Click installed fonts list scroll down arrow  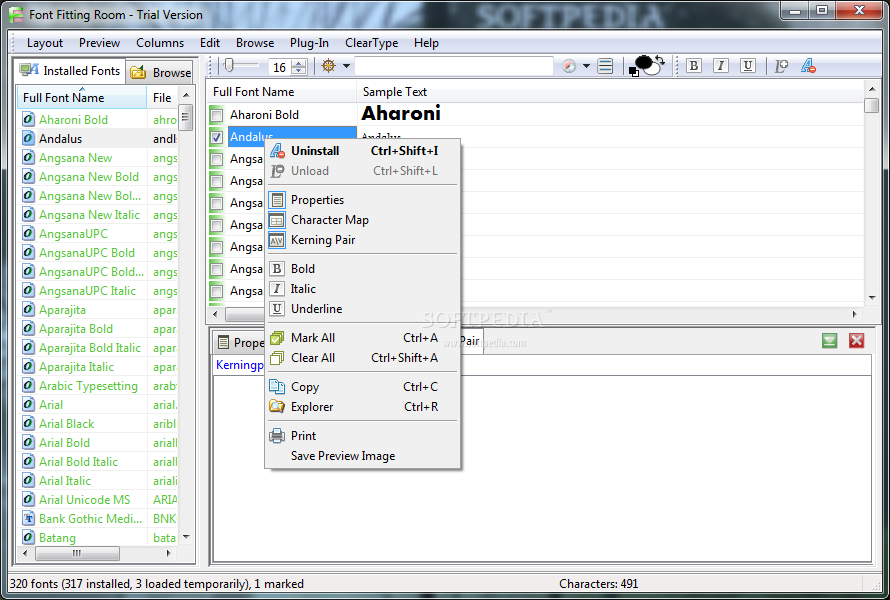coord(186,537)
